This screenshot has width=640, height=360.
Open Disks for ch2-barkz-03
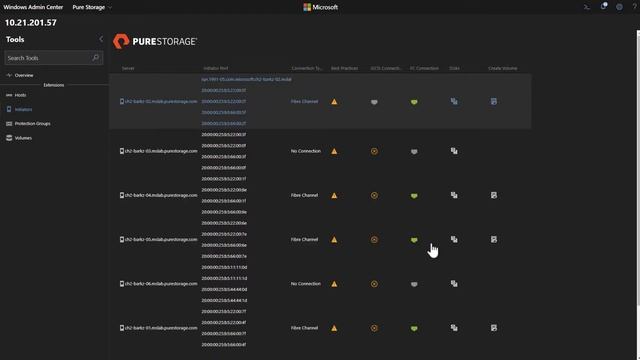click(454, 151)
